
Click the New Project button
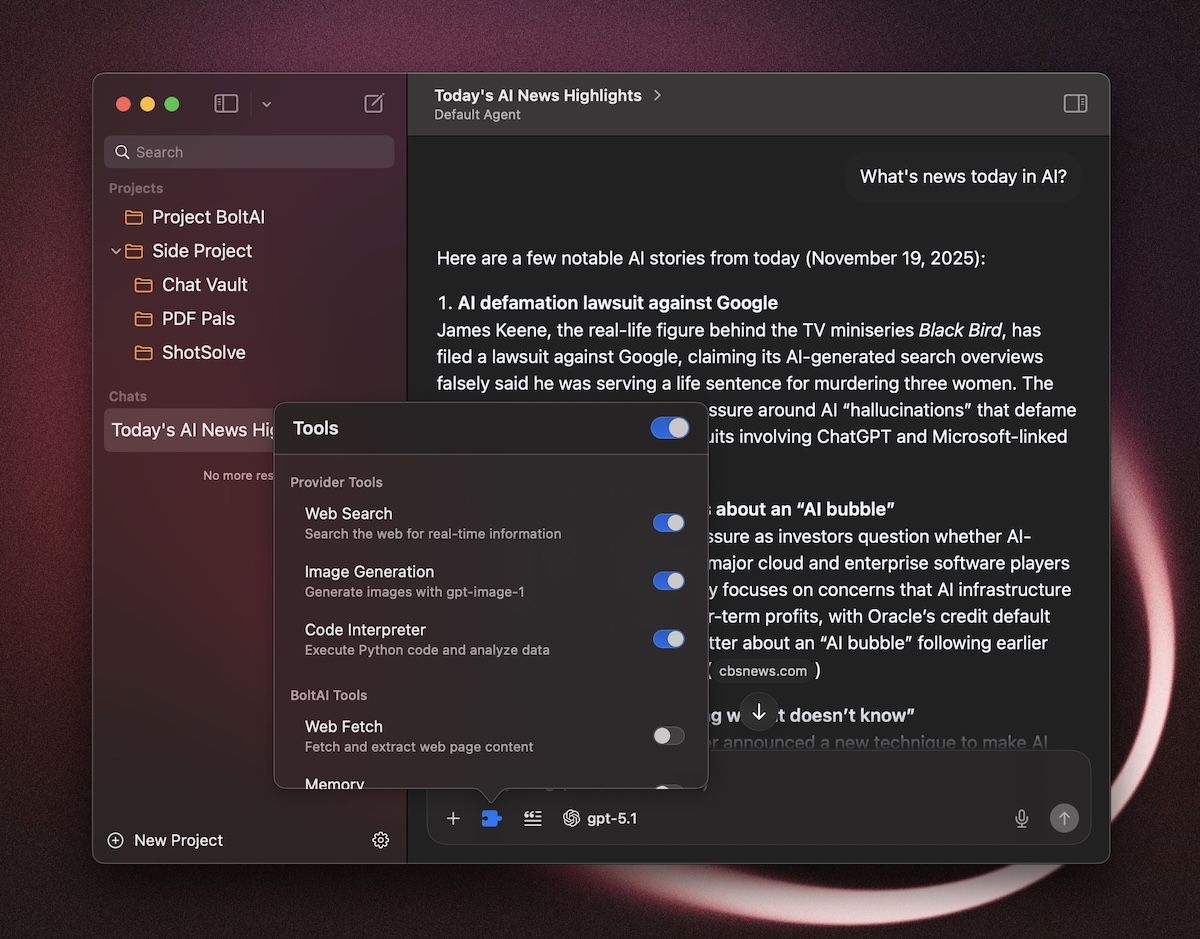pyautogui.click(x=165, y=840)
